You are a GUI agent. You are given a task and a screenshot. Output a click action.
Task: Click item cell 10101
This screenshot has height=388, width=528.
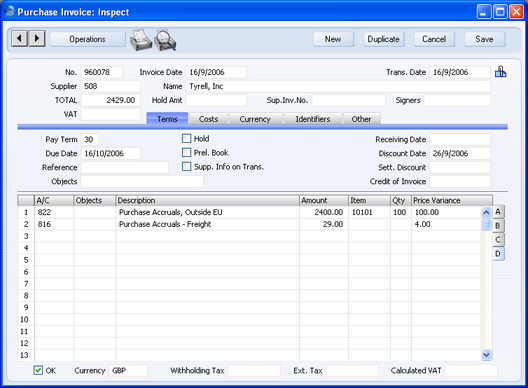(x=369, y=212)
